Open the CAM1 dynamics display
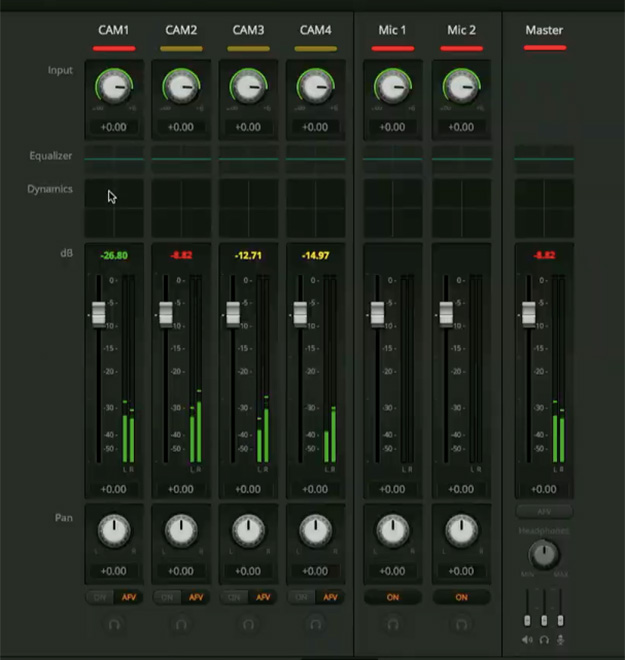 point(114,208)
